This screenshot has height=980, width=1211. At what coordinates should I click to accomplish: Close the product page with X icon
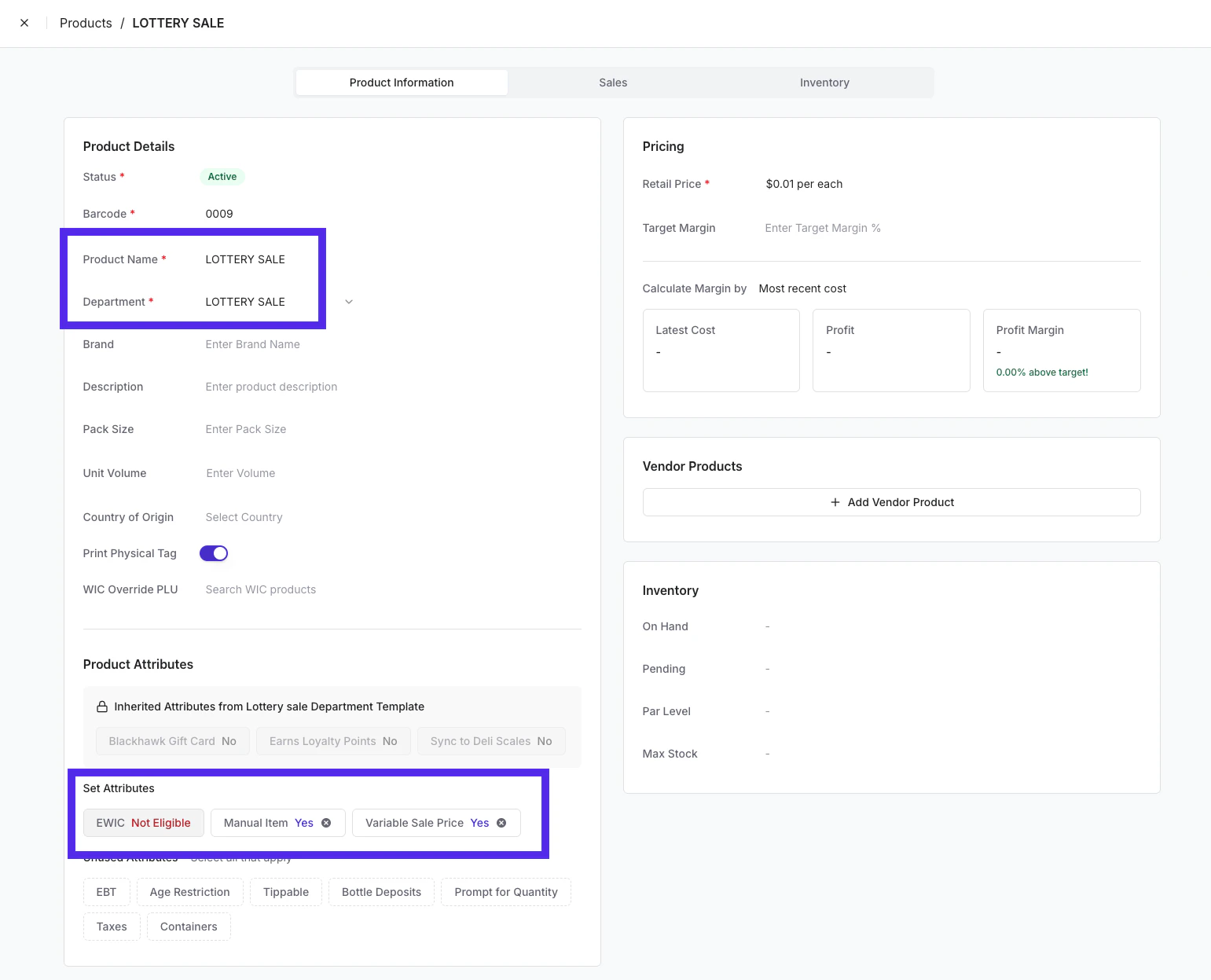[x=24, y=23]
